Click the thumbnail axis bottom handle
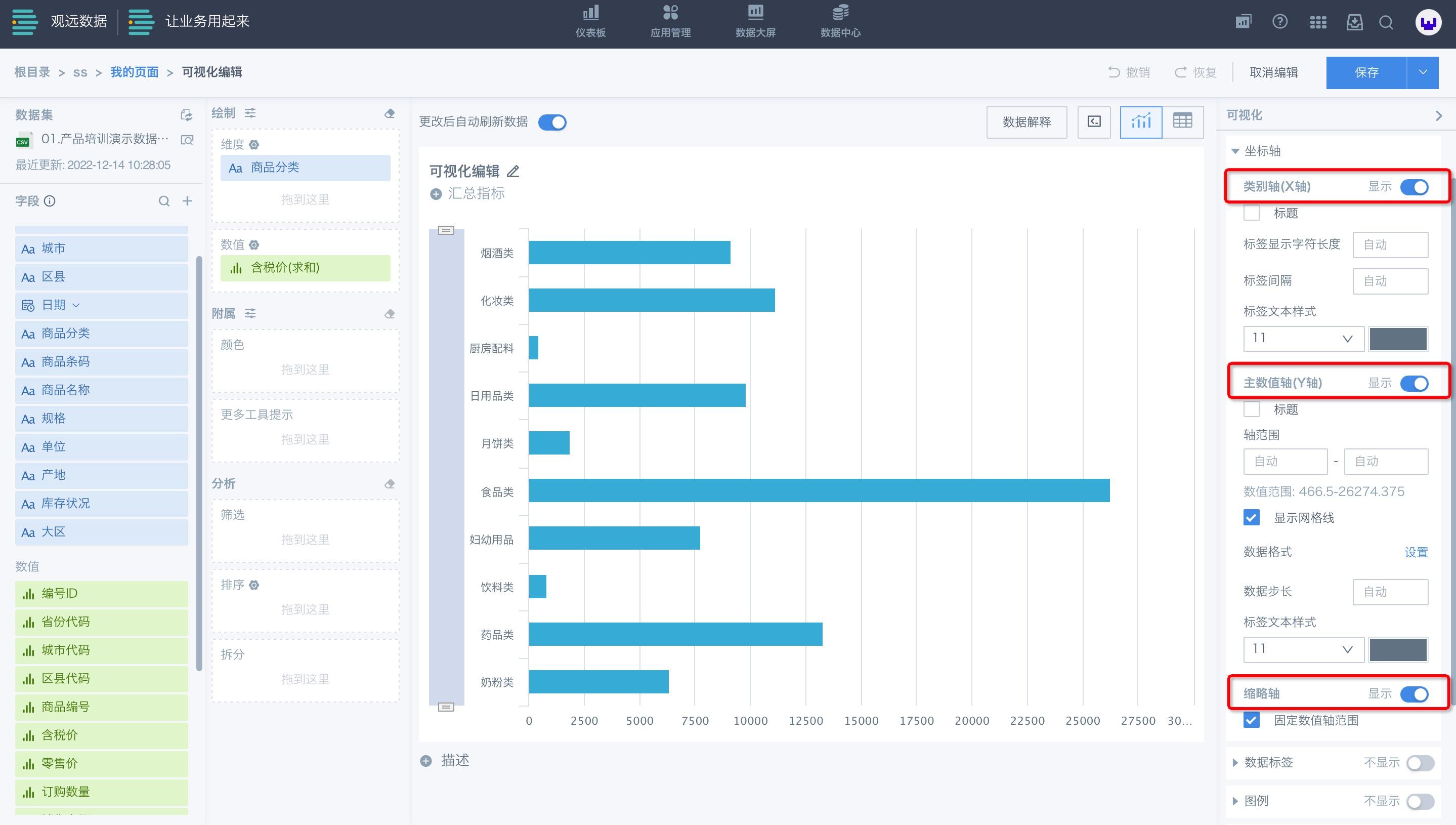Screen dimensions: 1456x825 pyautogui.click(x=446, y=707)
